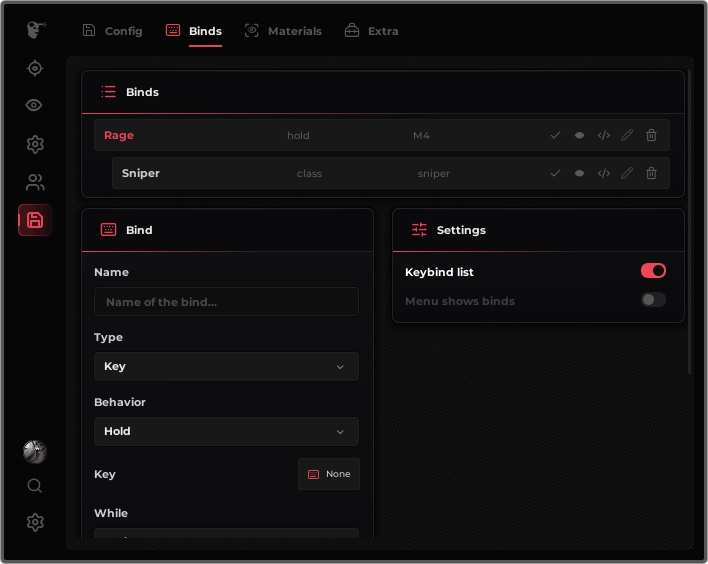Screen dimensions: 708x564
Task: Open the Config tab
Action: pyautogui.click(x=112, y=31)
